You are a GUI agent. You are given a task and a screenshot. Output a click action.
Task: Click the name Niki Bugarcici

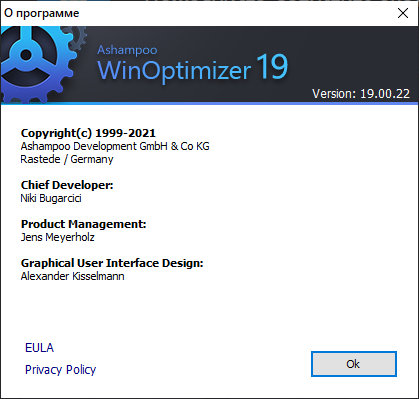51,198
